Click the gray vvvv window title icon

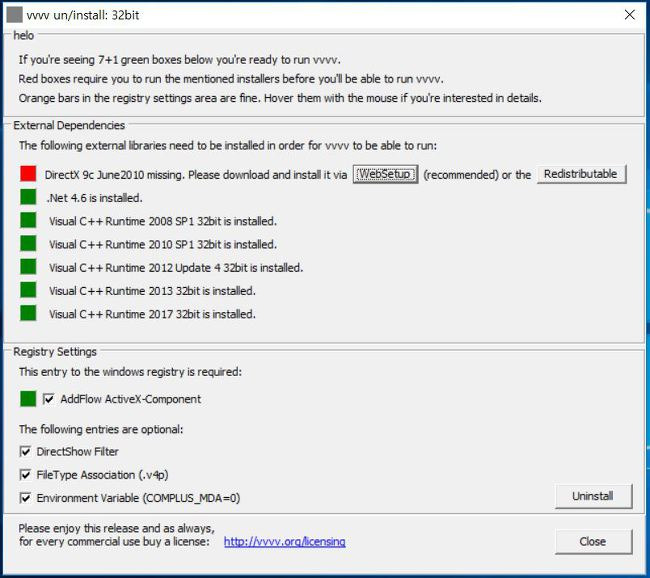click(15, 15)
